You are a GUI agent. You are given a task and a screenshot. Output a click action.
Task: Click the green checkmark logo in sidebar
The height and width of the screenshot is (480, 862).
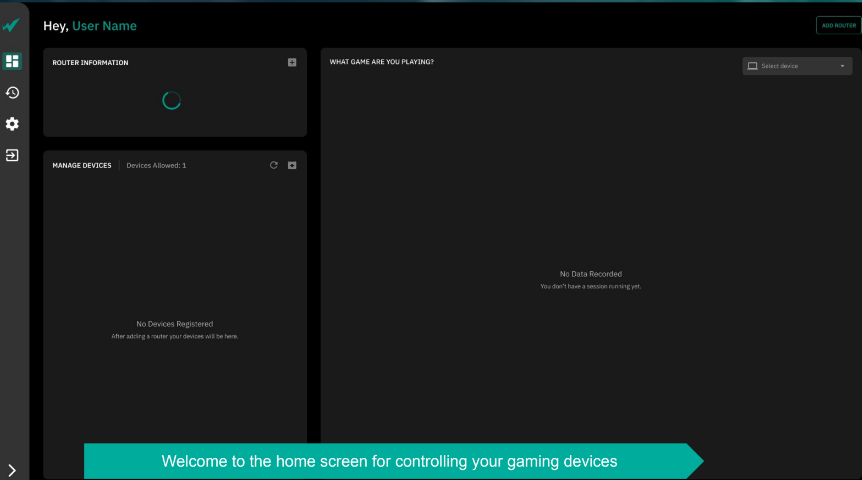click(12, 26)
